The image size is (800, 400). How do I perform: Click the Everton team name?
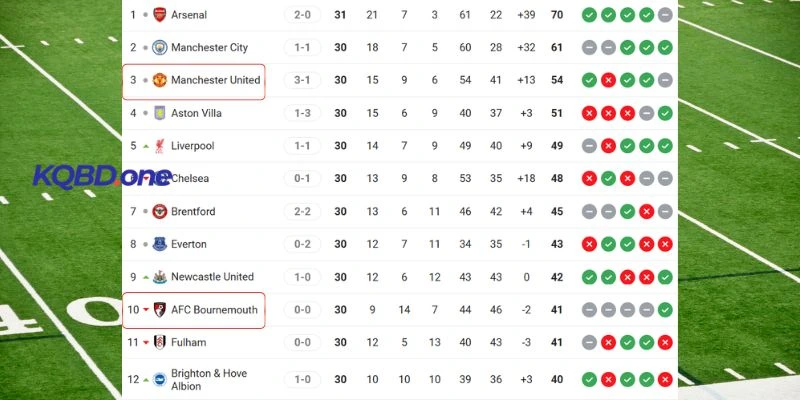pyautogui.click(x=189, y=244)
